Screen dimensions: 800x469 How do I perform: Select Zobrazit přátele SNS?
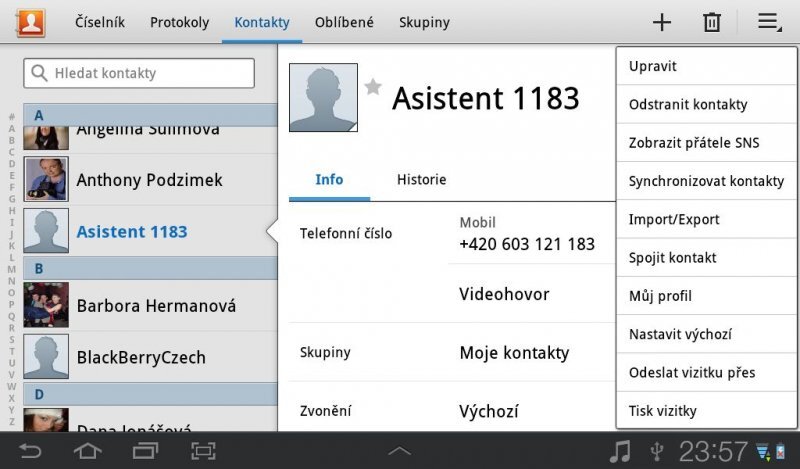coord(707,142)
